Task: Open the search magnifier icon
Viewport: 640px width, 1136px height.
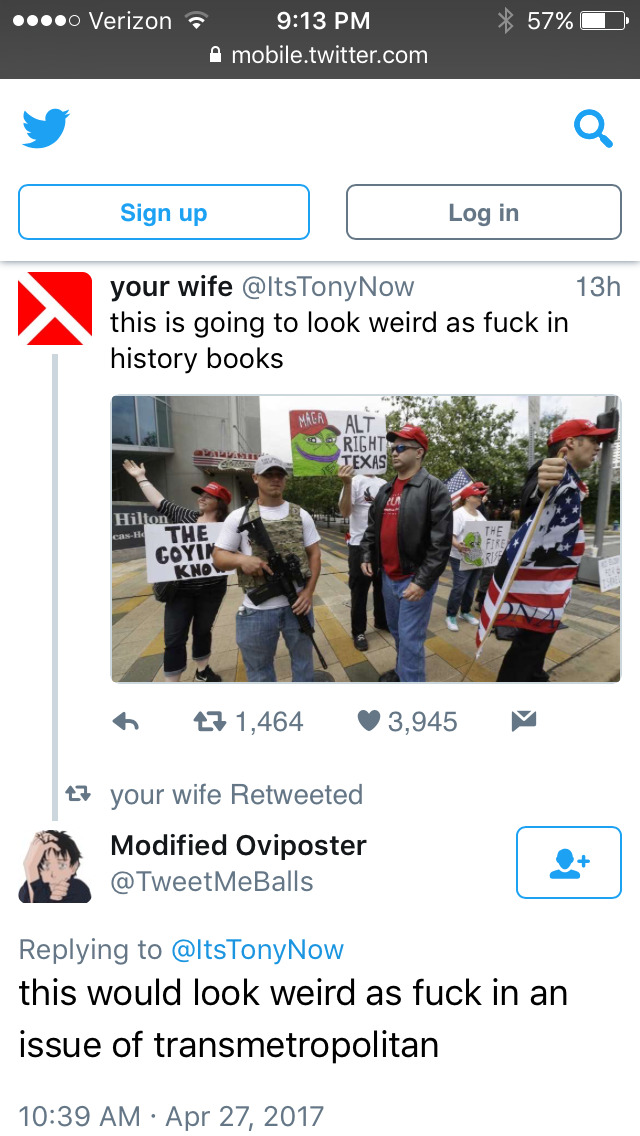Action: [594, 130]
